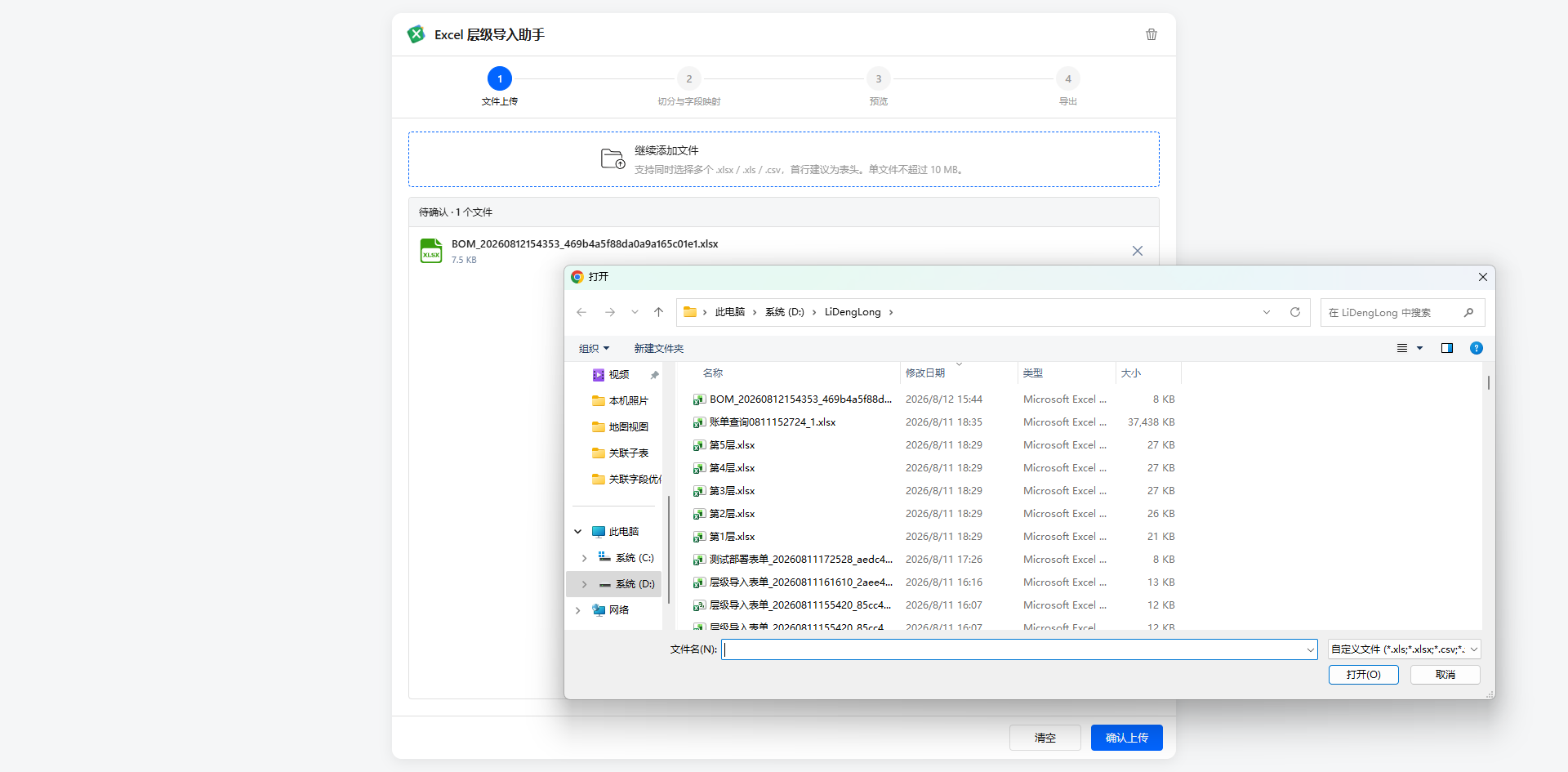Click 取消 button in dialog
This screenshot has height=772, width=1568.
(1445, 675)
